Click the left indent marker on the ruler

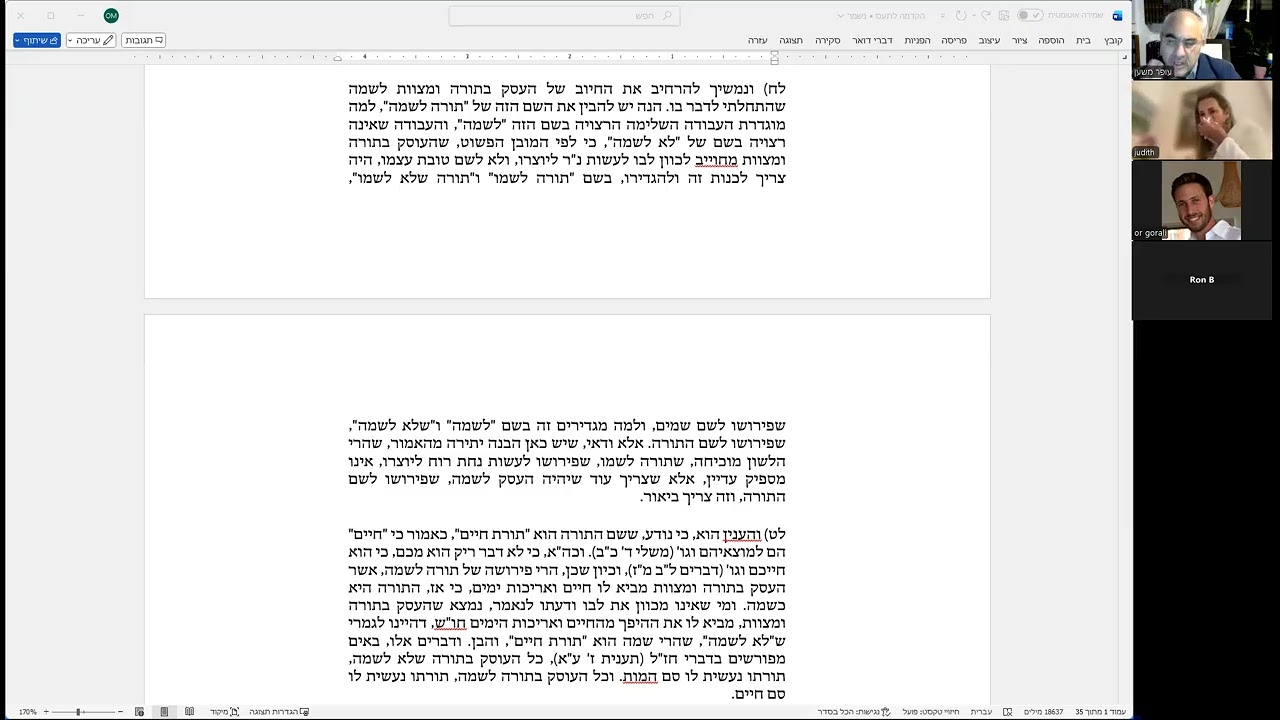tap(337, 59)
